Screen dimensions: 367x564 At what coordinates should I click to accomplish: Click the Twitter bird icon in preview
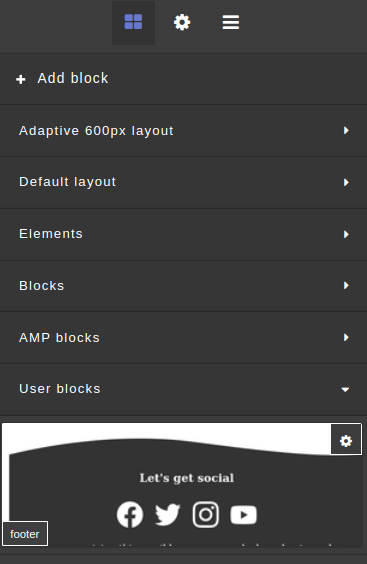click(x=167, y=515)
